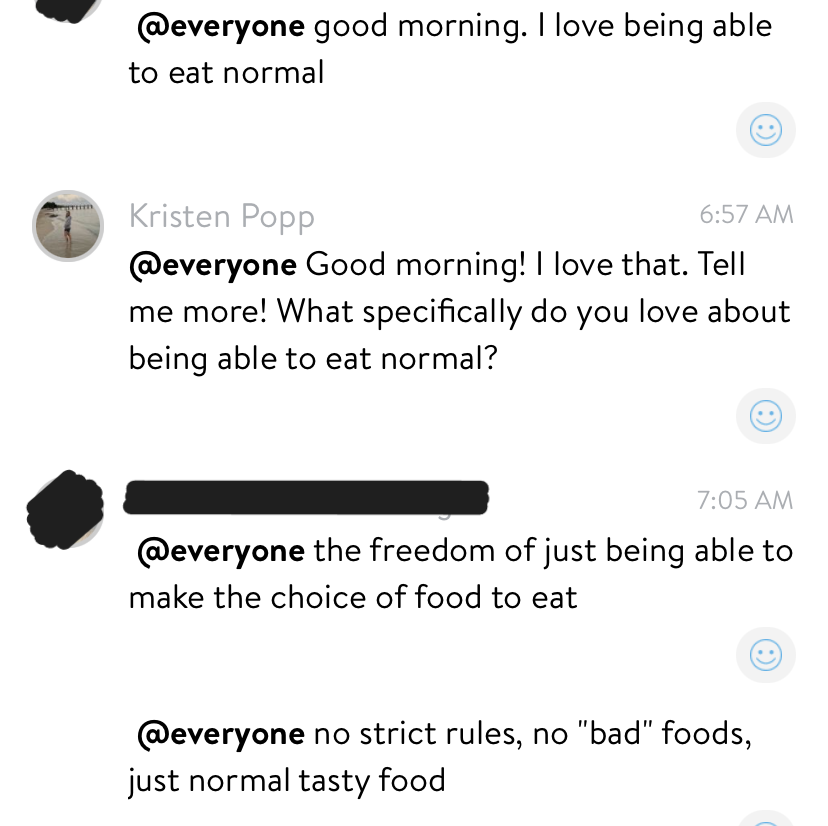Click the 6:57 AM timestamp
828x826 pixels.
746,214
